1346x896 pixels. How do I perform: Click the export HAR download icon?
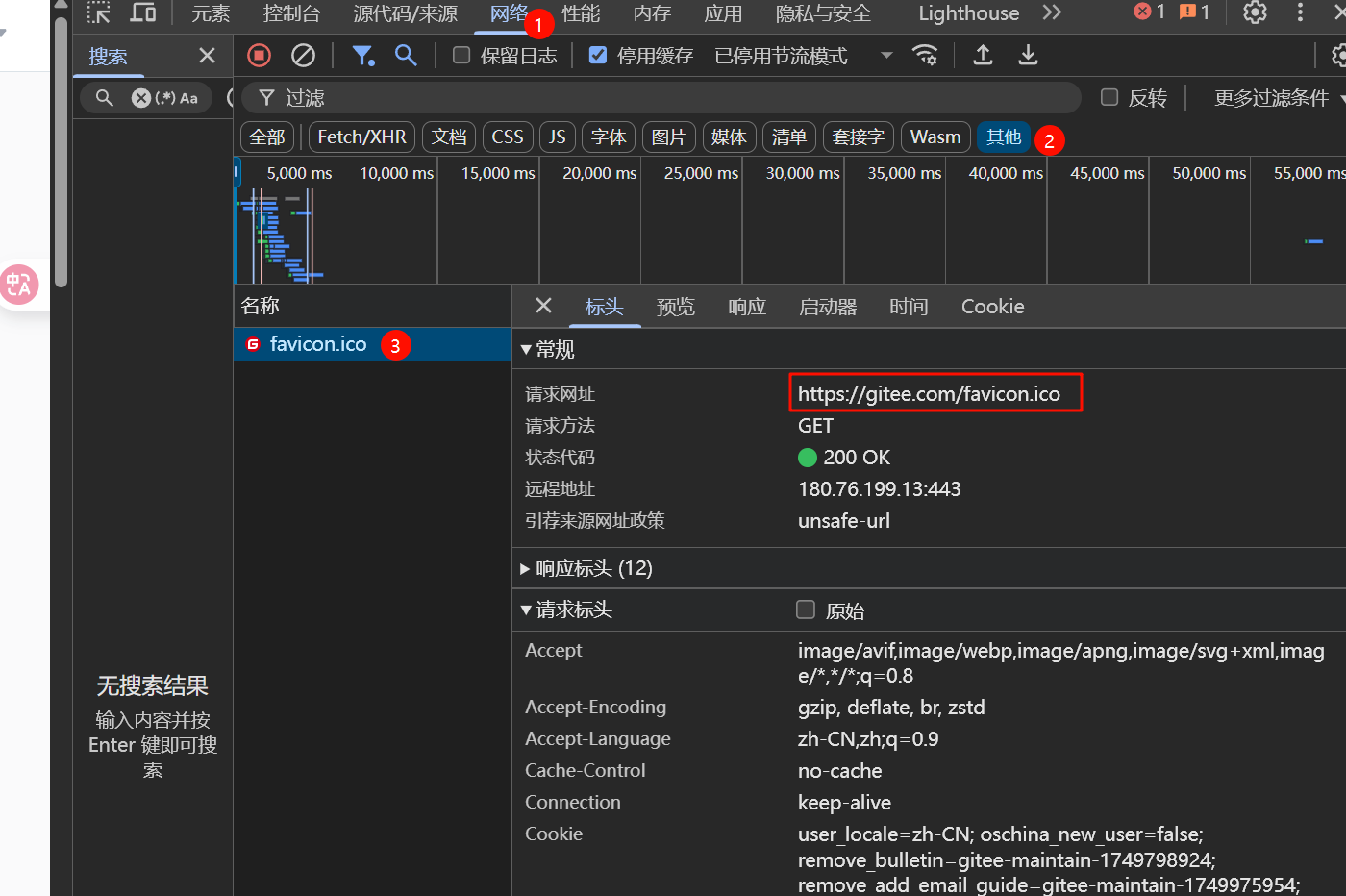1028,56
